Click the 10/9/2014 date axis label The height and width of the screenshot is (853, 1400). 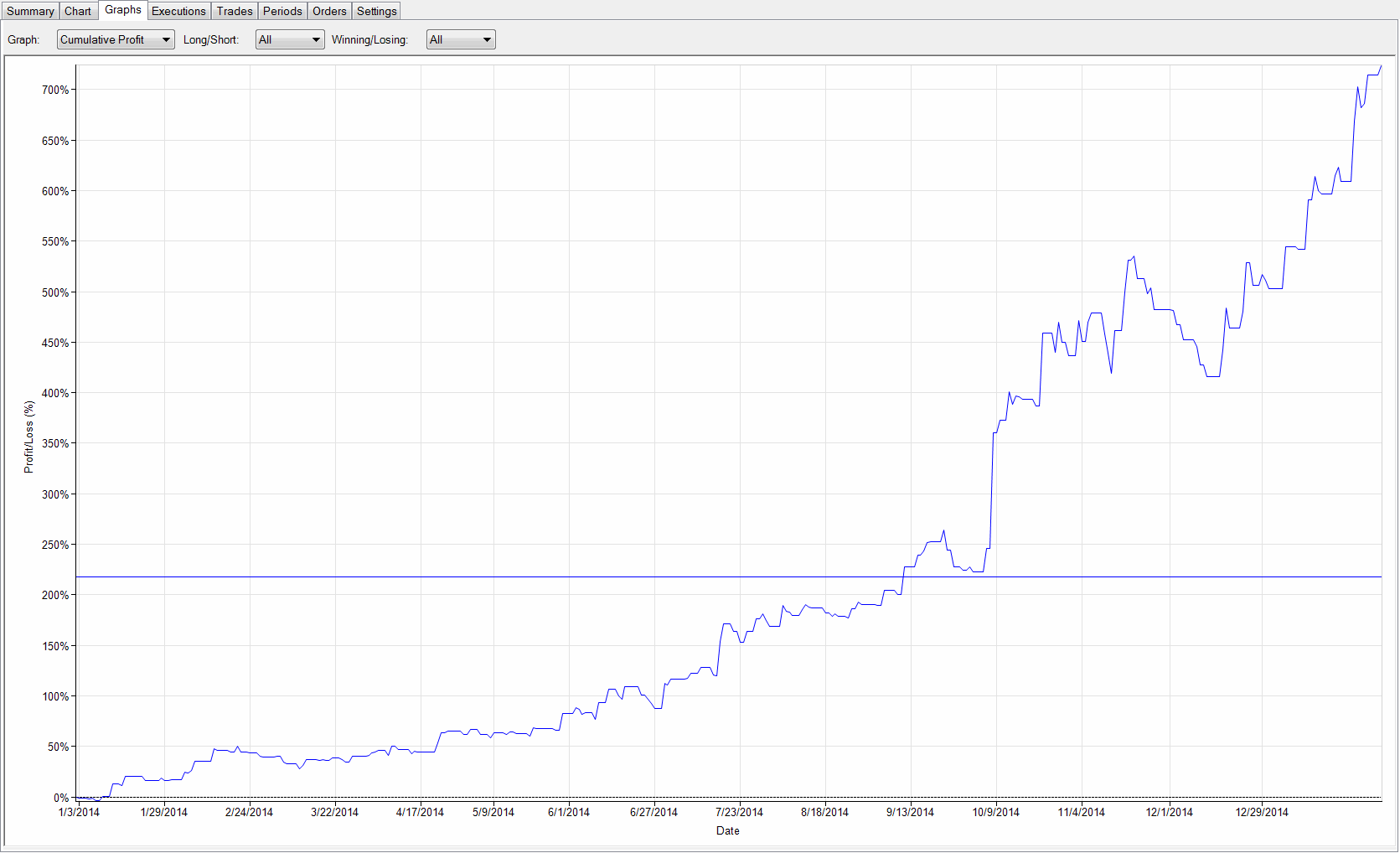[x=996, y=812]
